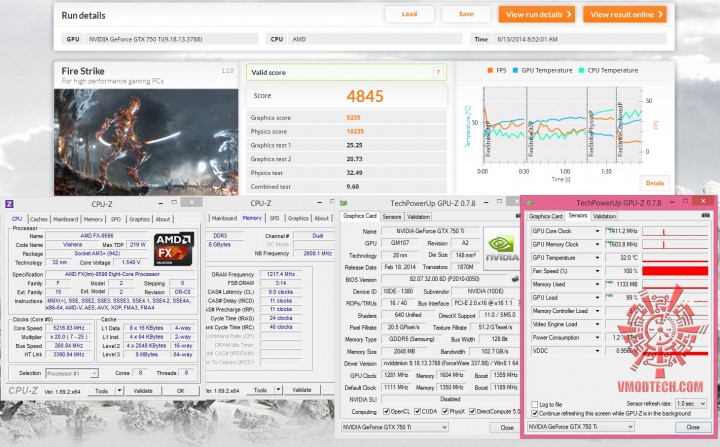
Task: Open the GPU Load sensor dropdown
Action: (597, 298)
